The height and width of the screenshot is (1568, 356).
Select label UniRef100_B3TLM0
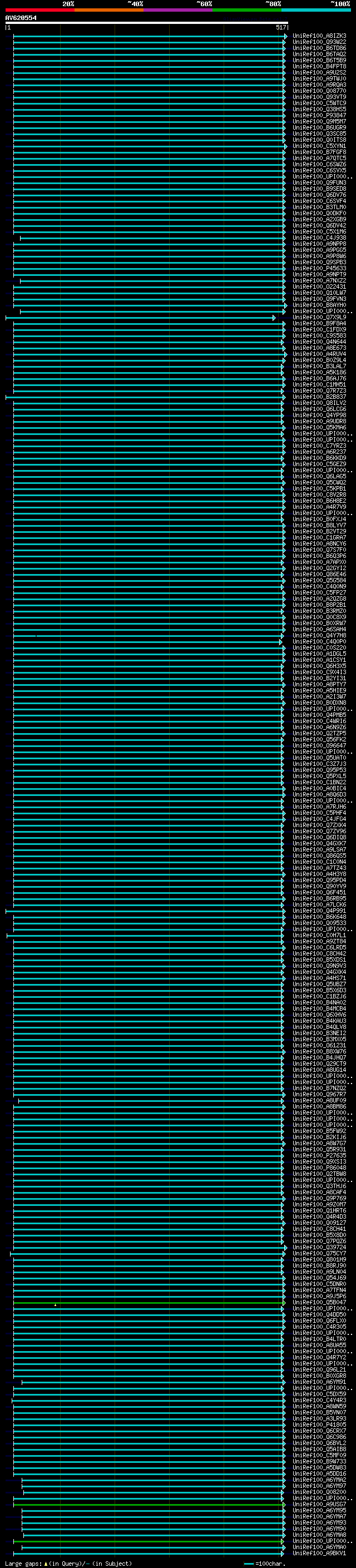coord(319,207)
